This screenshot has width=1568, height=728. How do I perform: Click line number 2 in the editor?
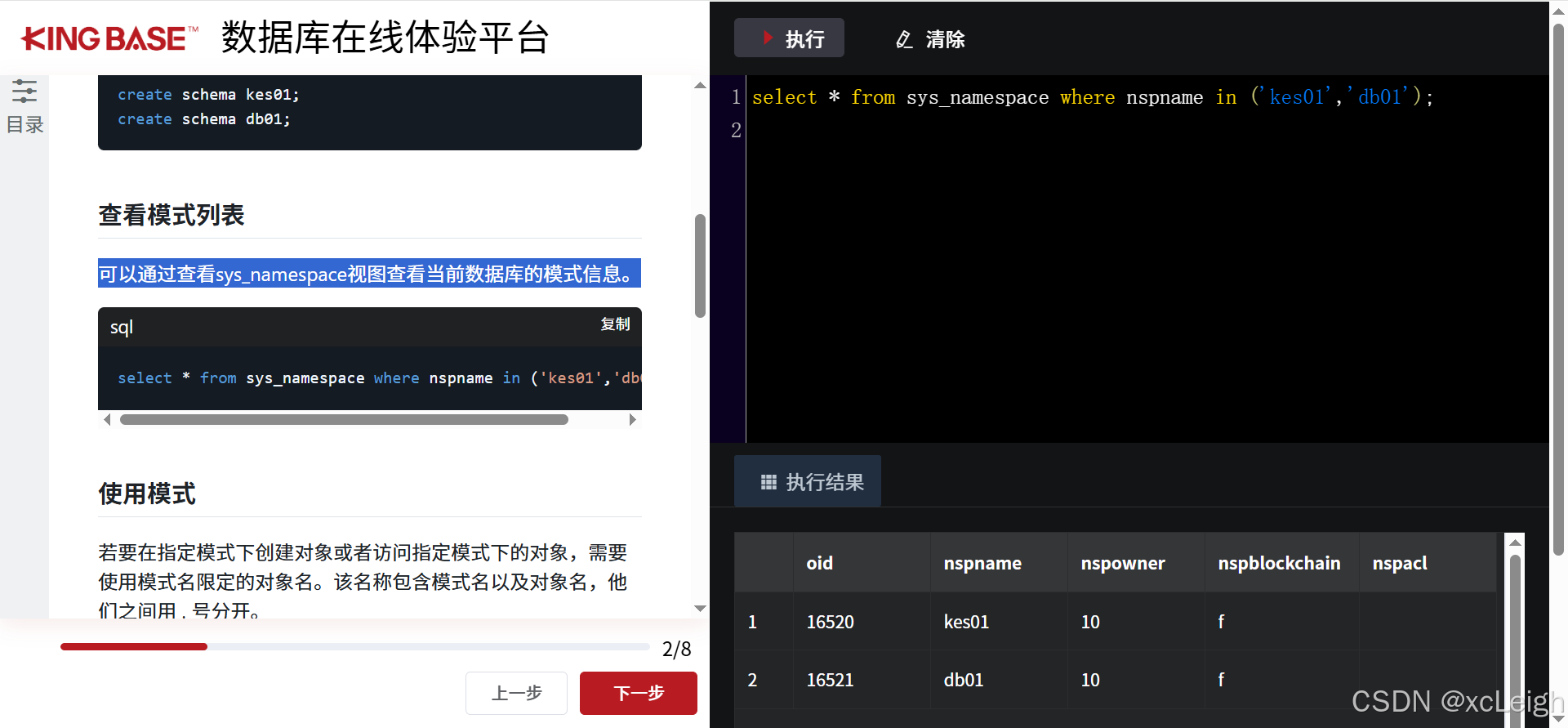pyautogui.click(x=736, y=130)
